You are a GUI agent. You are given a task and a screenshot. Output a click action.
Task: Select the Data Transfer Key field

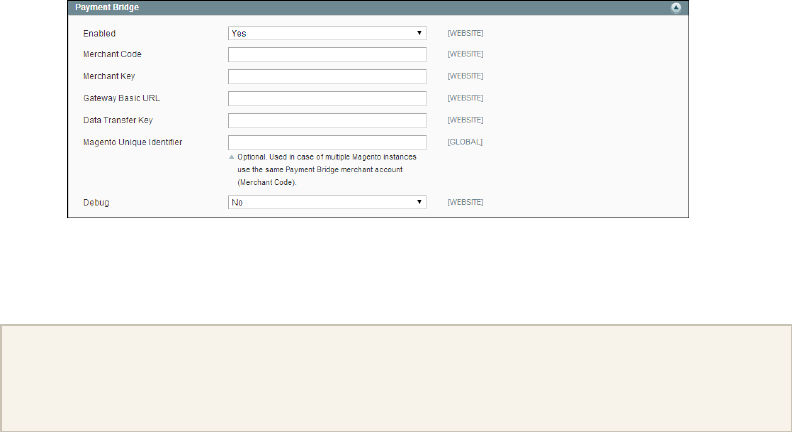click(327, 120)
